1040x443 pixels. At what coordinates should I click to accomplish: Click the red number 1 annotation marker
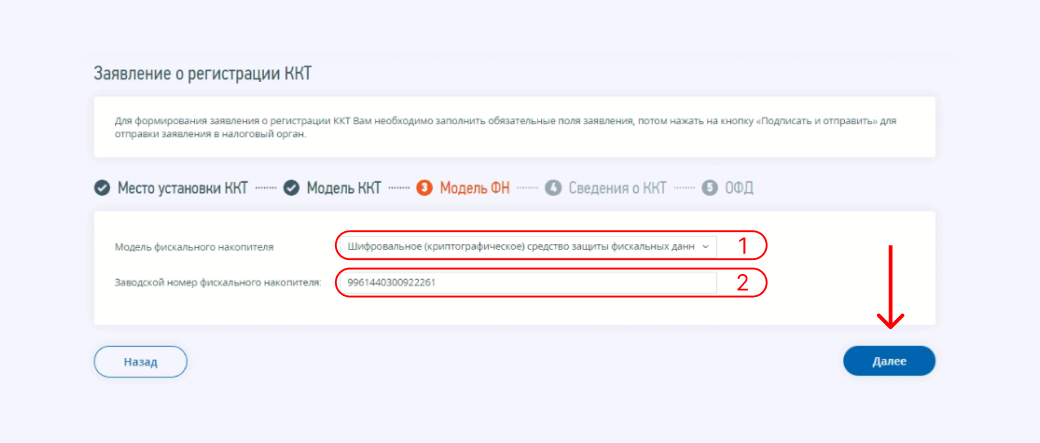(742, 245)
